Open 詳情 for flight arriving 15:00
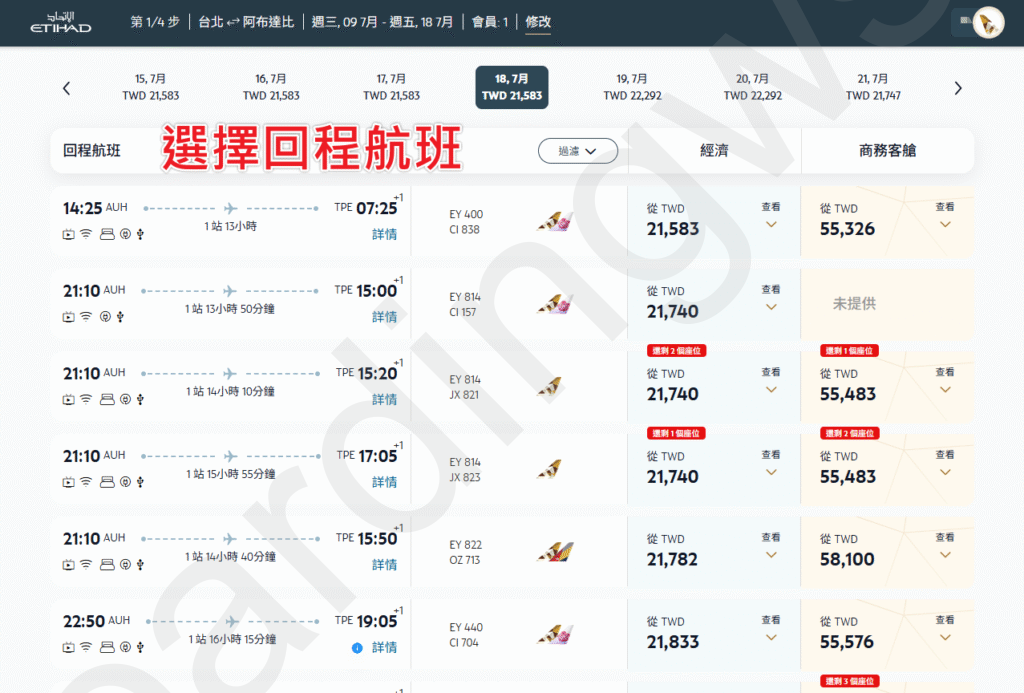 click(x=385, y=317)
